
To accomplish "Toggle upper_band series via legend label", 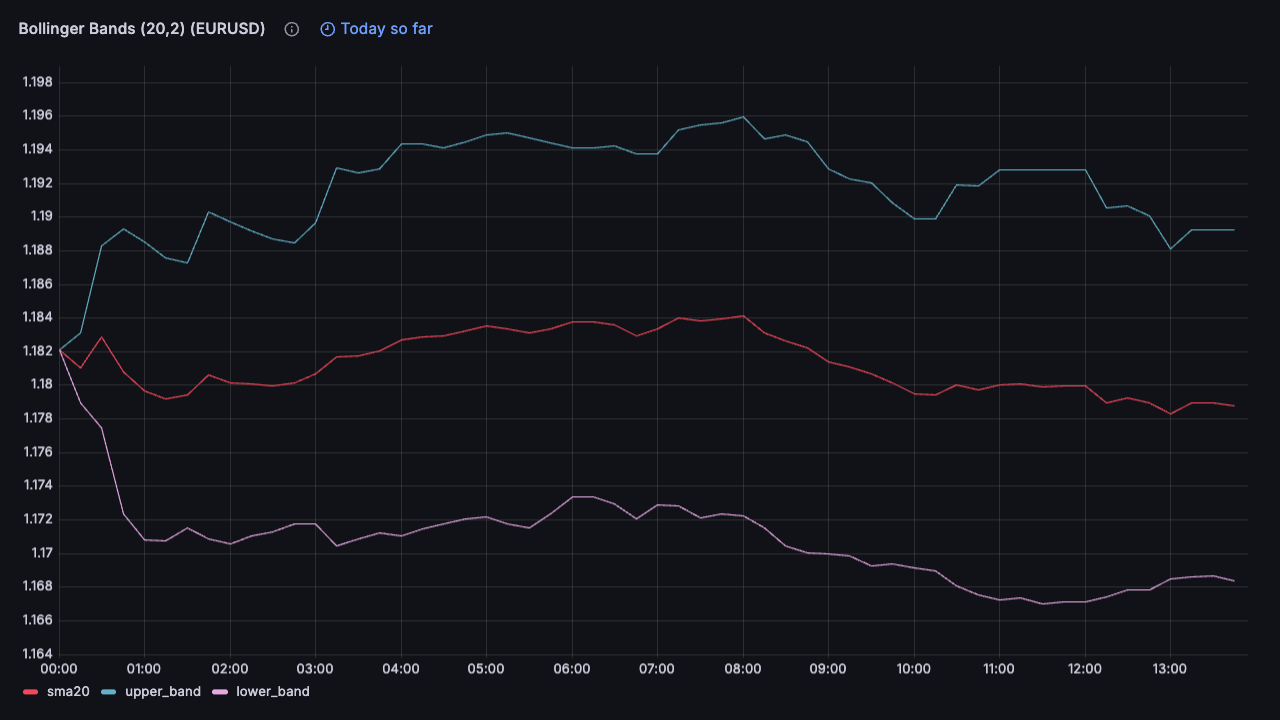I will [x=162, y=691].
